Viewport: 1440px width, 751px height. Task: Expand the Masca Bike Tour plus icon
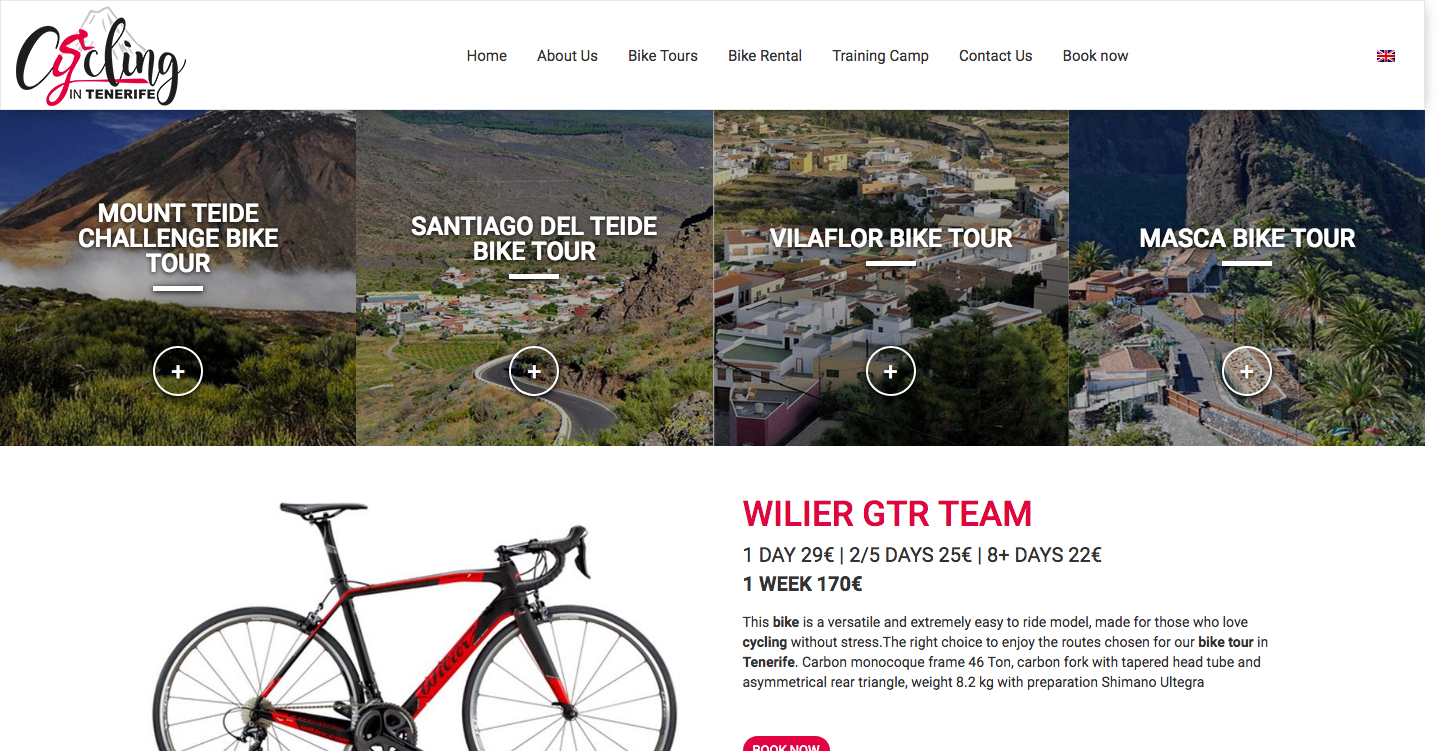coord(1247,371)
